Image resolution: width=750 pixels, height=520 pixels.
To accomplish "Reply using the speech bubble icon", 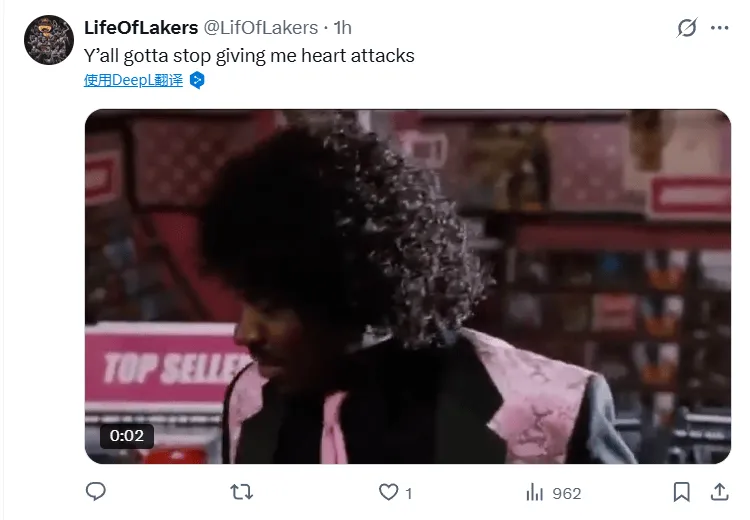I will [x=96, y=492].
